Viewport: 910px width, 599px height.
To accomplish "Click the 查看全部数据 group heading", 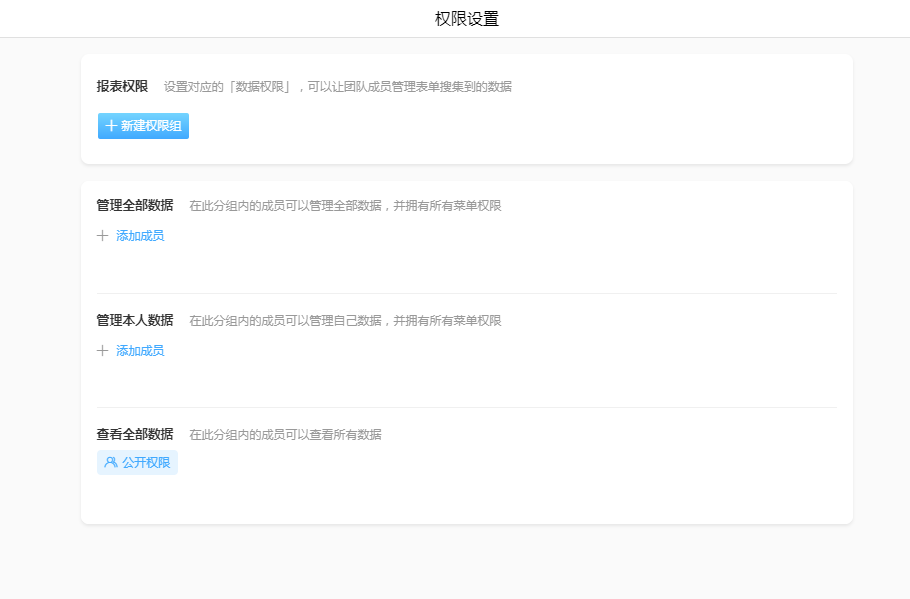I will tap(134, 435).
